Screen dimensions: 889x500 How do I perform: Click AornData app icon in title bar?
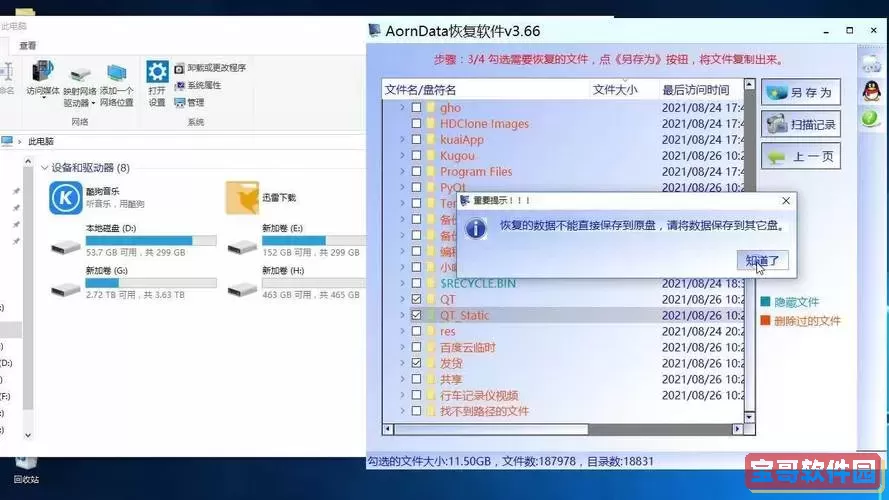click(x=374, y=31)
